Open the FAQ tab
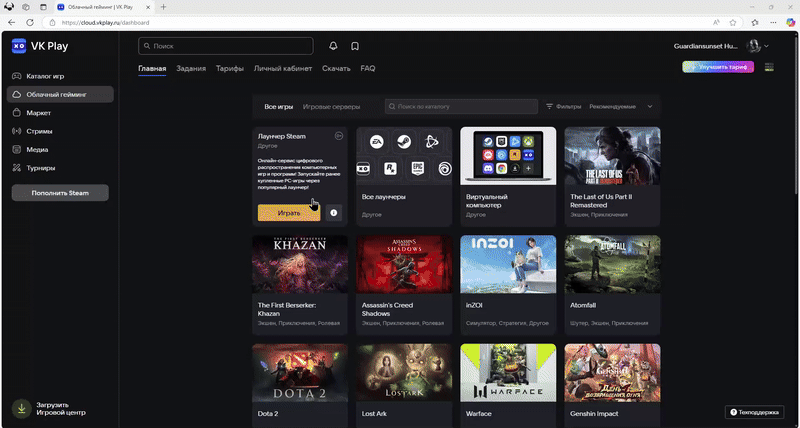The height and width of the screenshot is (428, 800). coord(368,68)
